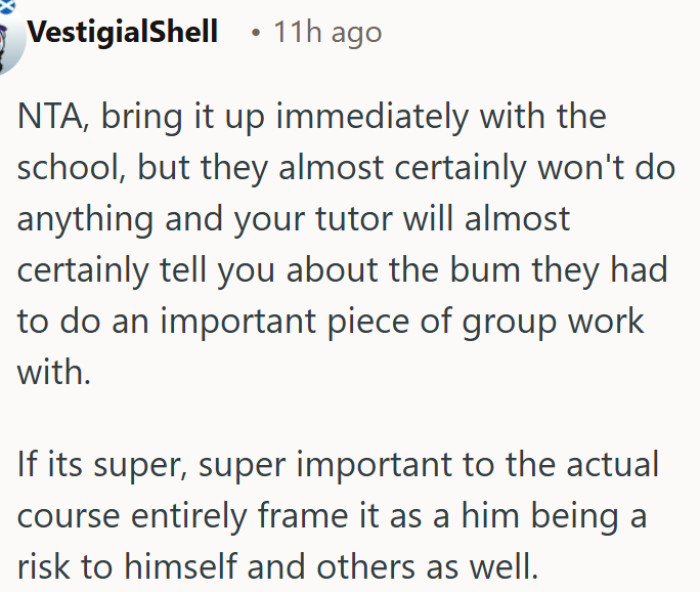Click the word 'with.' ending the first paragraph
700x592 pixels.
52,374
